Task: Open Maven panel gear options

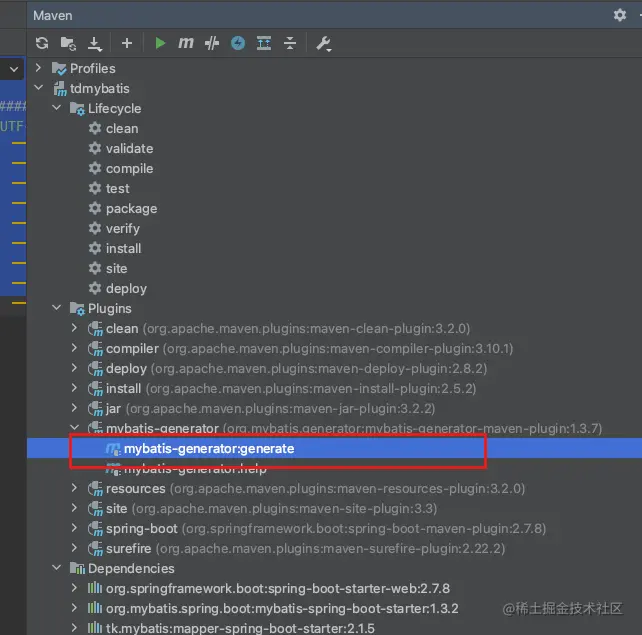Action: coord(619,15)
